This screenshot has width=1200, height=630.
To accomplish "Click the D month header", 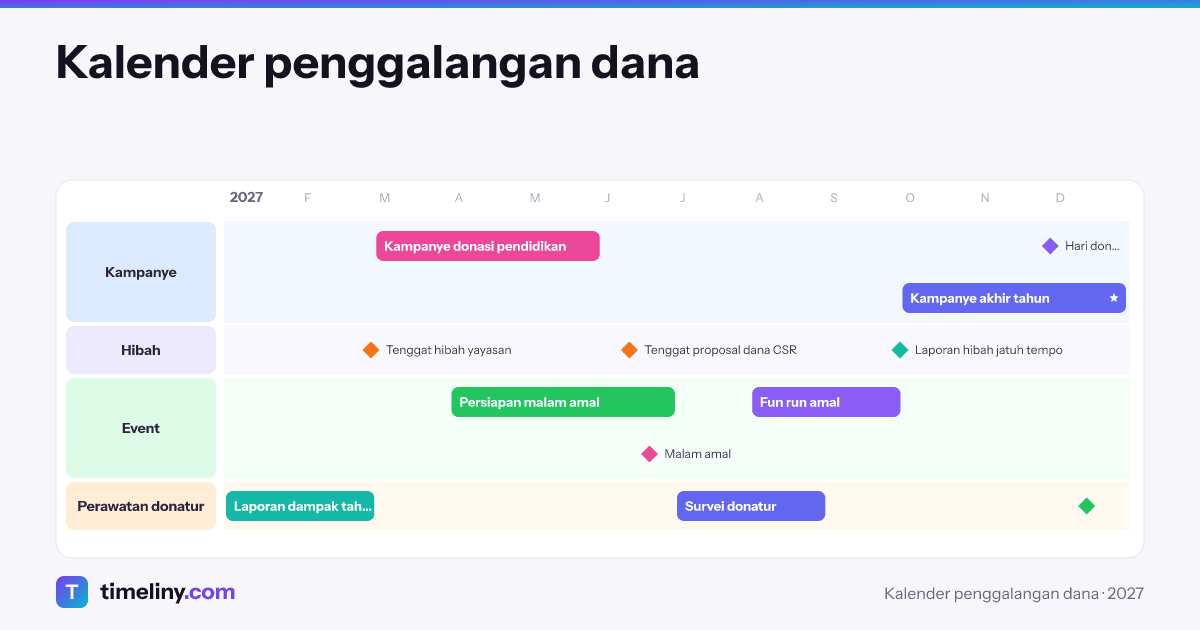I will coord(1060,198).
